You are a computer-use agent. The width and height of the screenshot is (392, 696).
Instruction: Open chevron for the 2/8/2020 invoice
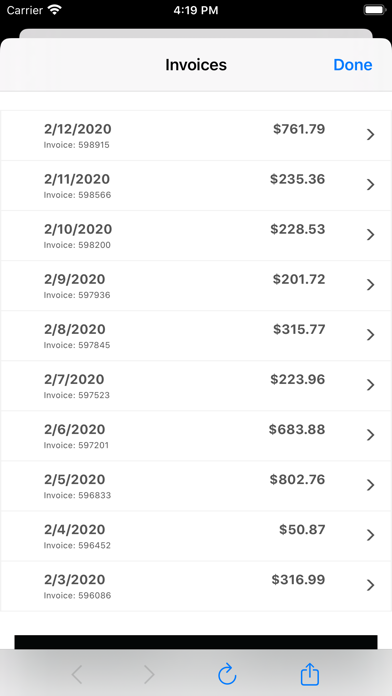coord(370,335)
